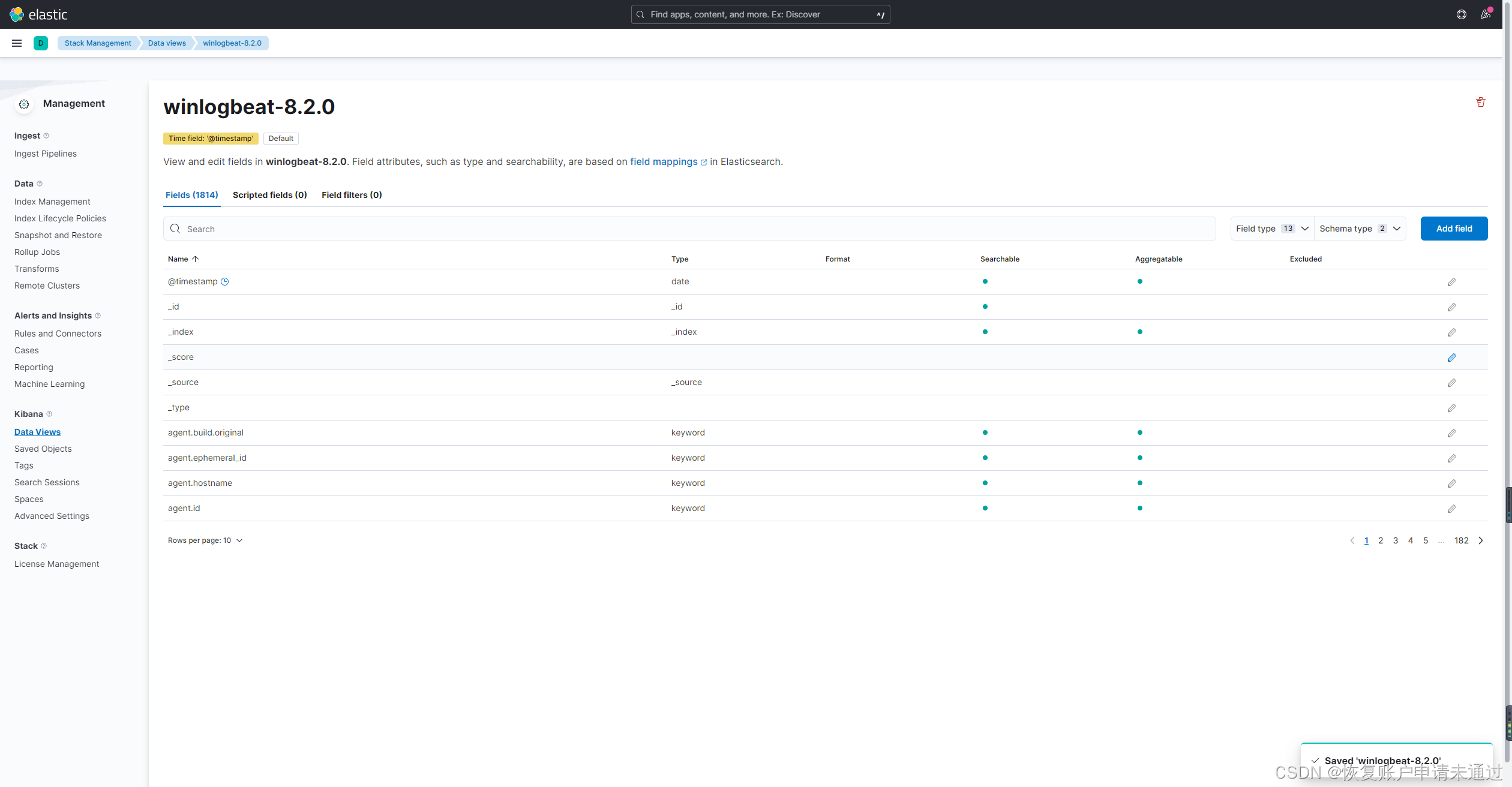The image size is (1512, 787).
Task: Open the newsfeed notifications icon
Action: (1485, 14)
